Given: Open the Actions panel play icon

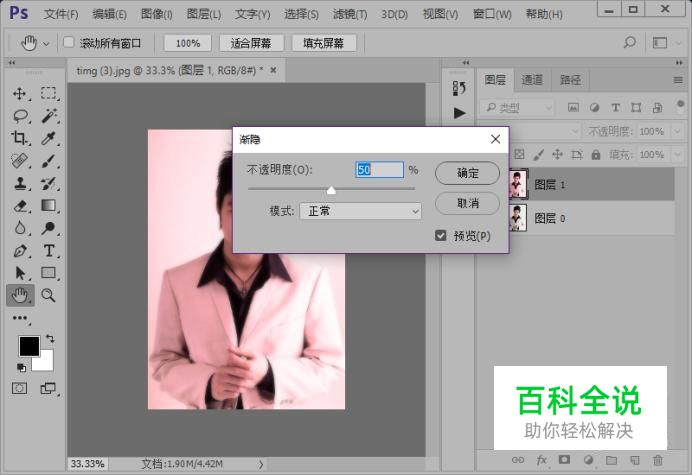Looking at the screenshot, I should coord(459,113).
